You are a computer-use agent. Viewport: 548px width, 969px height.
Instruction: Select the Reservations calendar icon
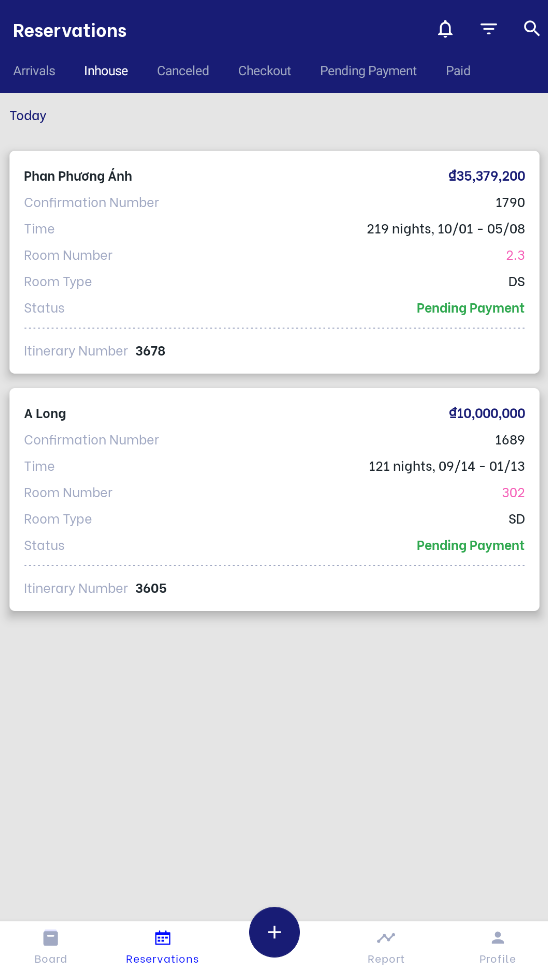coord(162,938)
